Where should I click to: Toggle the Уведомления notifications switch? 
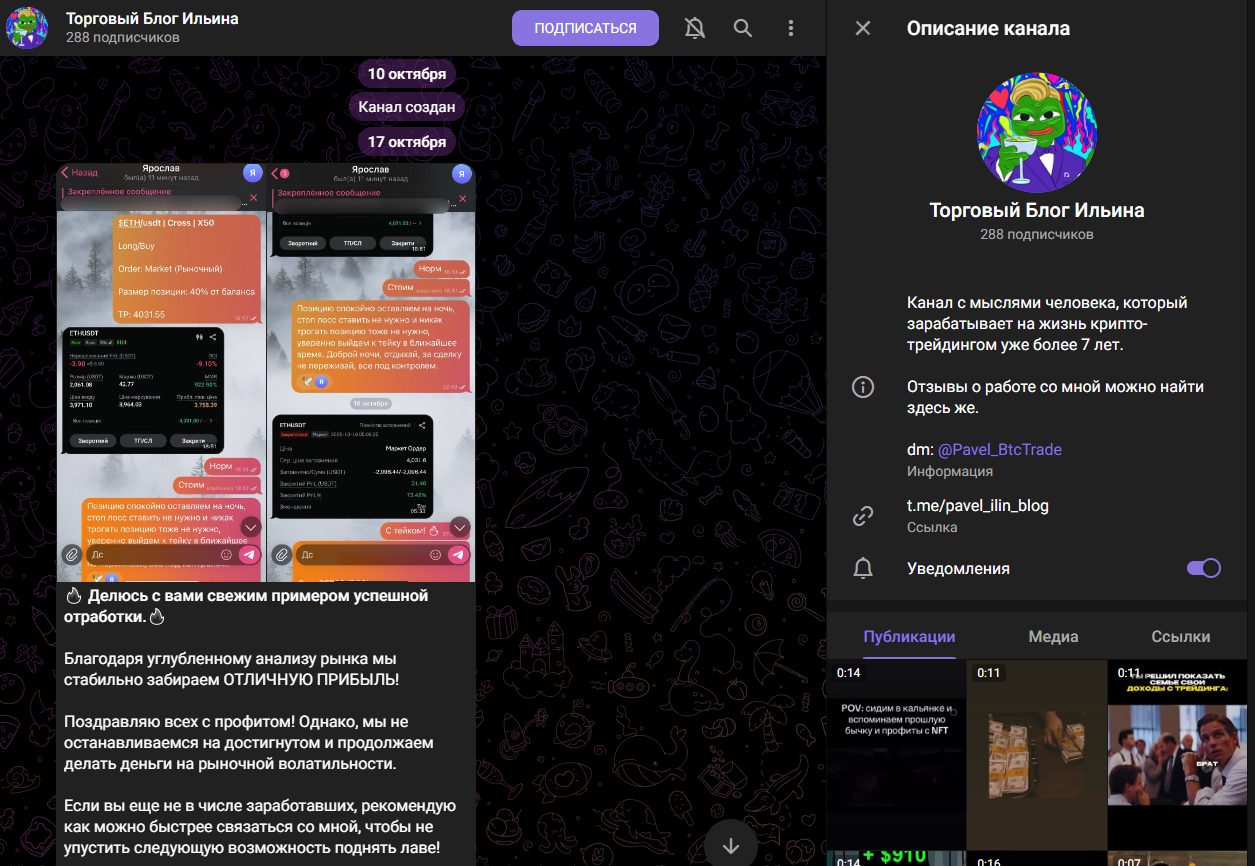1203,568
